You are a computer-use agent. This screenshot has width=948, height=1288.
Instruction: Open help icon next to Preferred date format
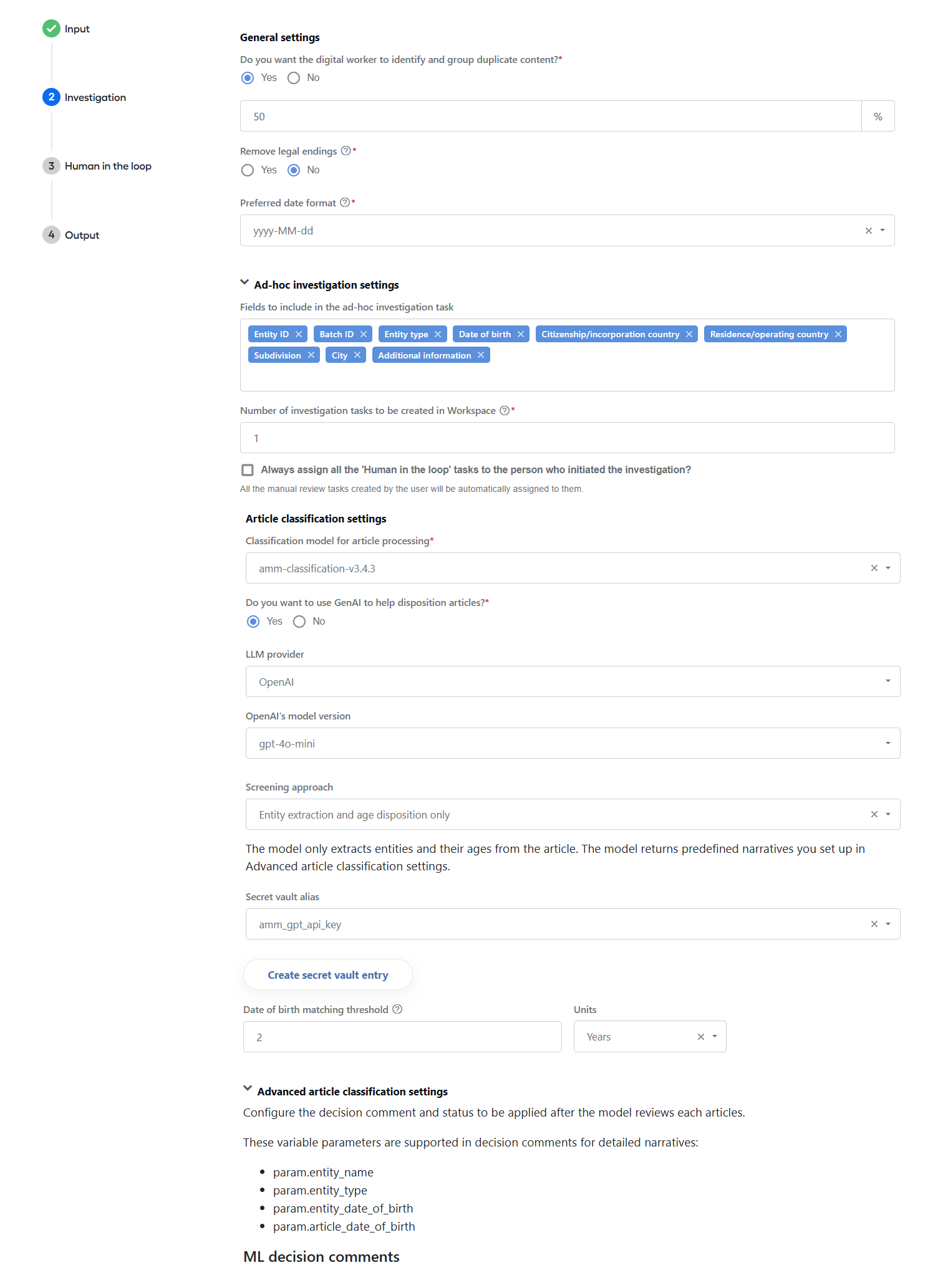pos(345,203)
